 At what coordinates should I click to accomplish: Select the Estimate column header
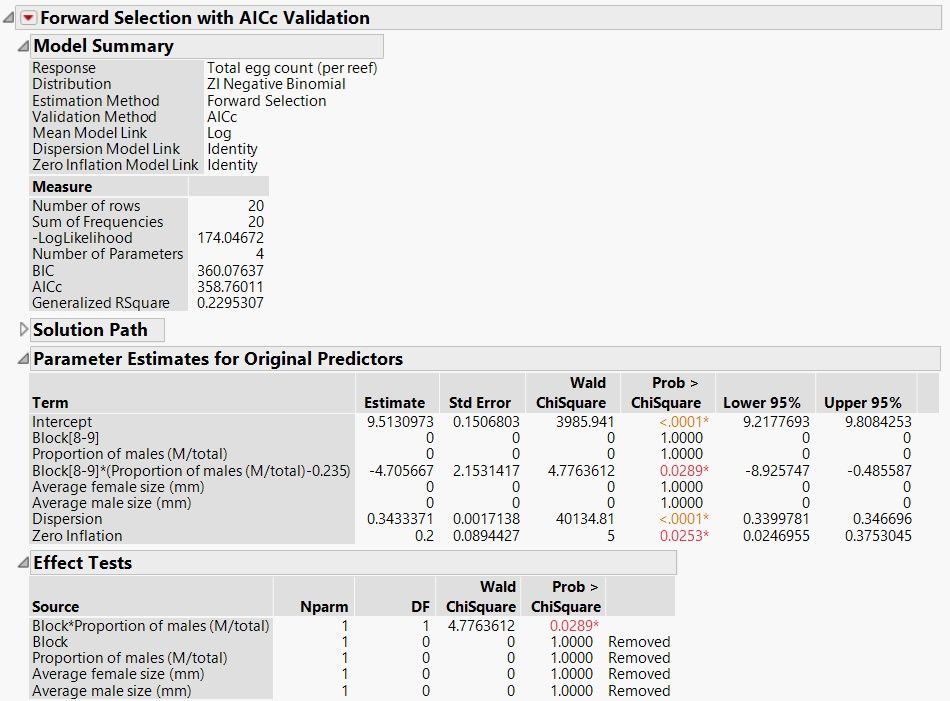(x=394, y=403)
